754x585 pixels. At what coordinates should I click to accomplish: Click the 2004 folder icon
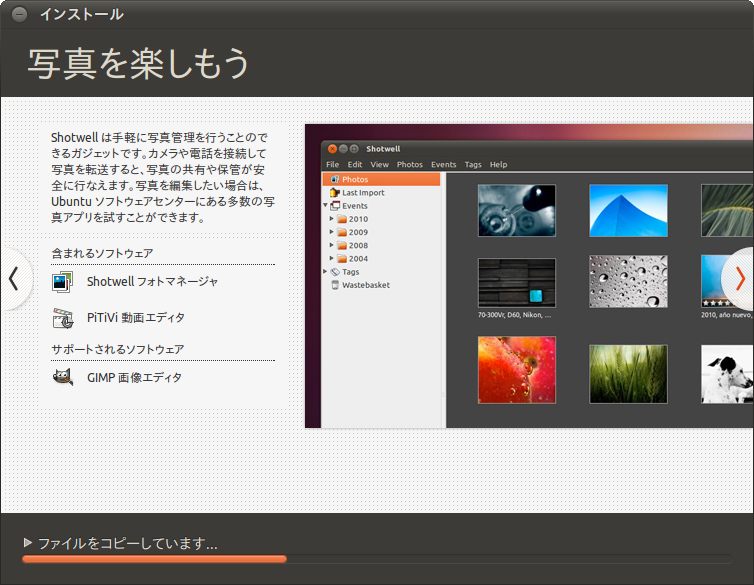(342, 259)
